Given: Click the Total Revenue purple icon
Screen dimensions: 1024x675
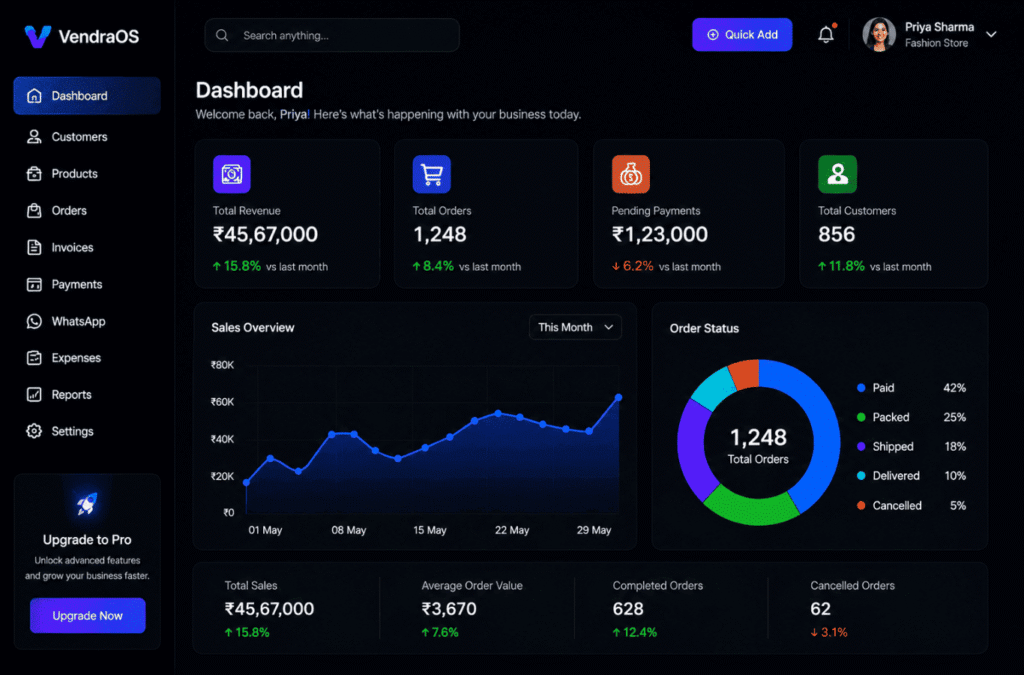Looking at the screenshot, I should pyautogui.click(x=232, y=174).
